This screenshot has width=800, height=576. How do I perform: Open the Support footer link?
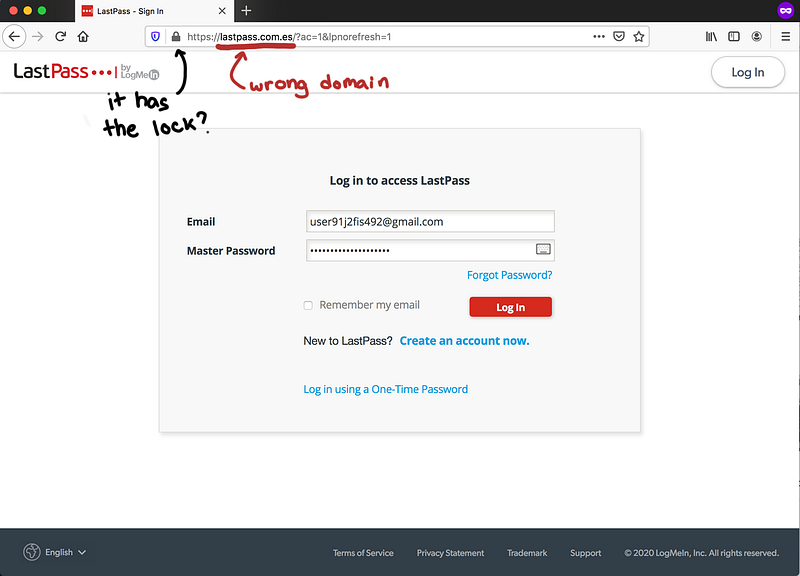coord(586,553)
